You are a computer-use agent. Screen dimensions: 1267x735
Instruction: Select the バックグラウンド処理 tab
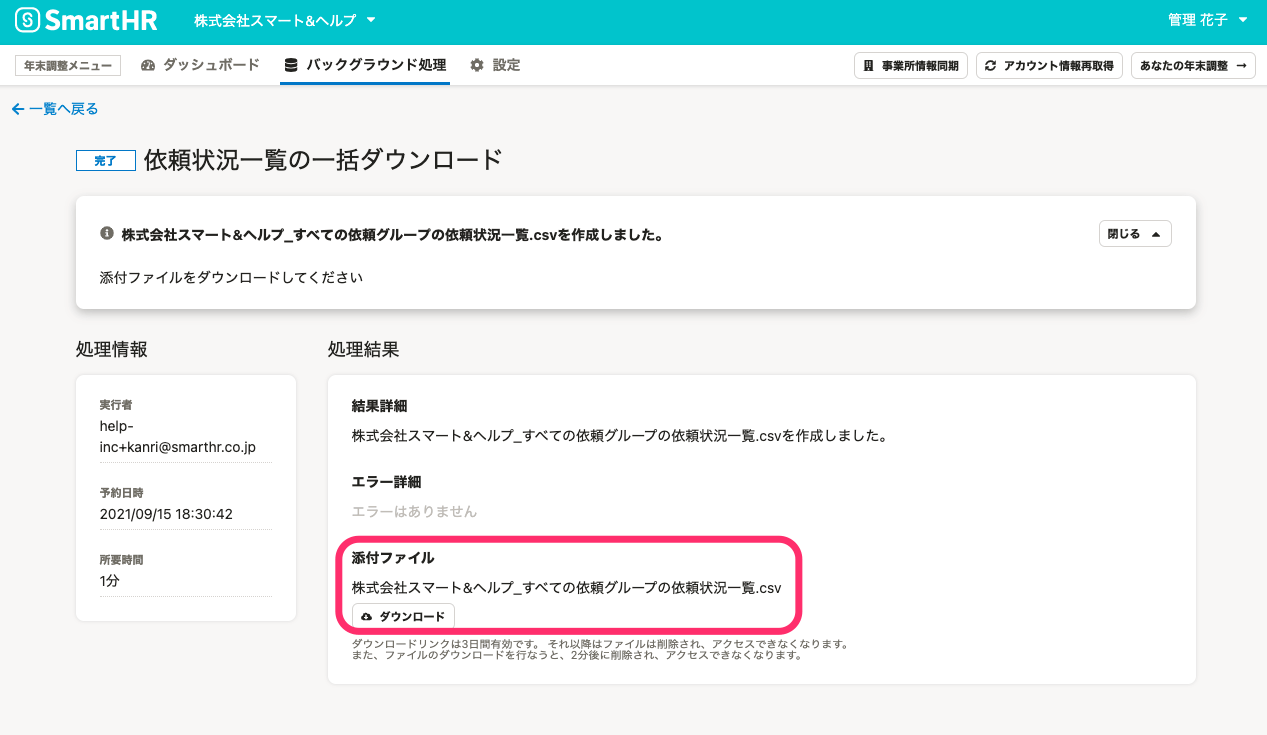point(365,65)
